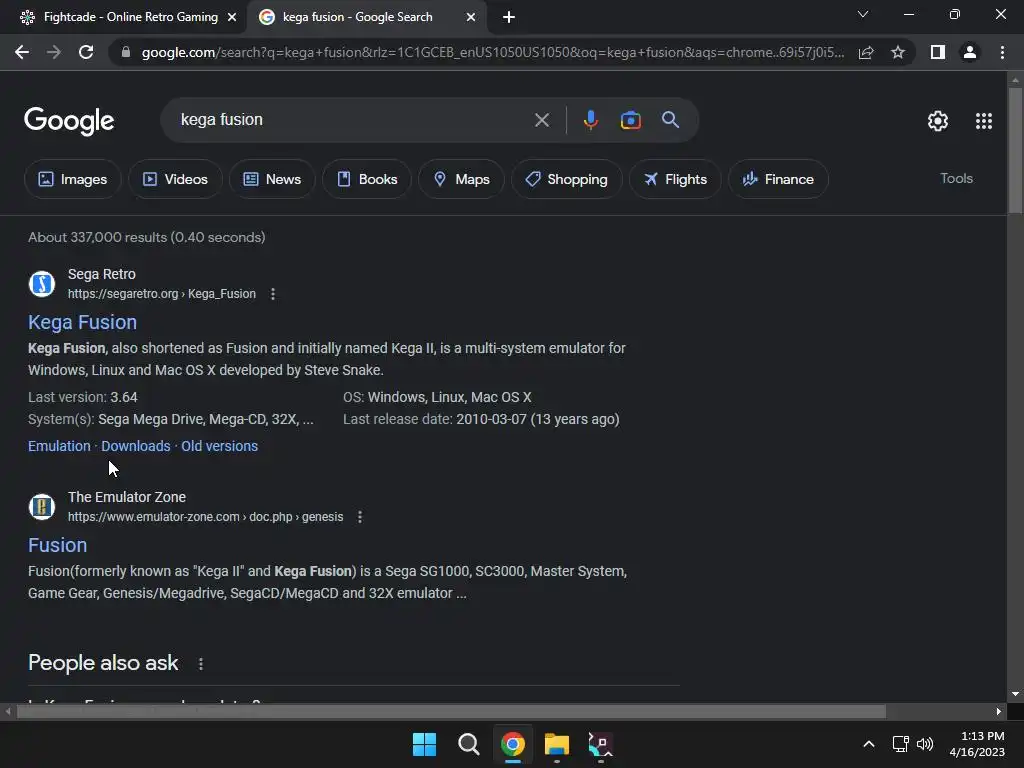This screenshot has width=1024, height=768.
Task: Open People also ask options menu
Action: tap(200, 664)
